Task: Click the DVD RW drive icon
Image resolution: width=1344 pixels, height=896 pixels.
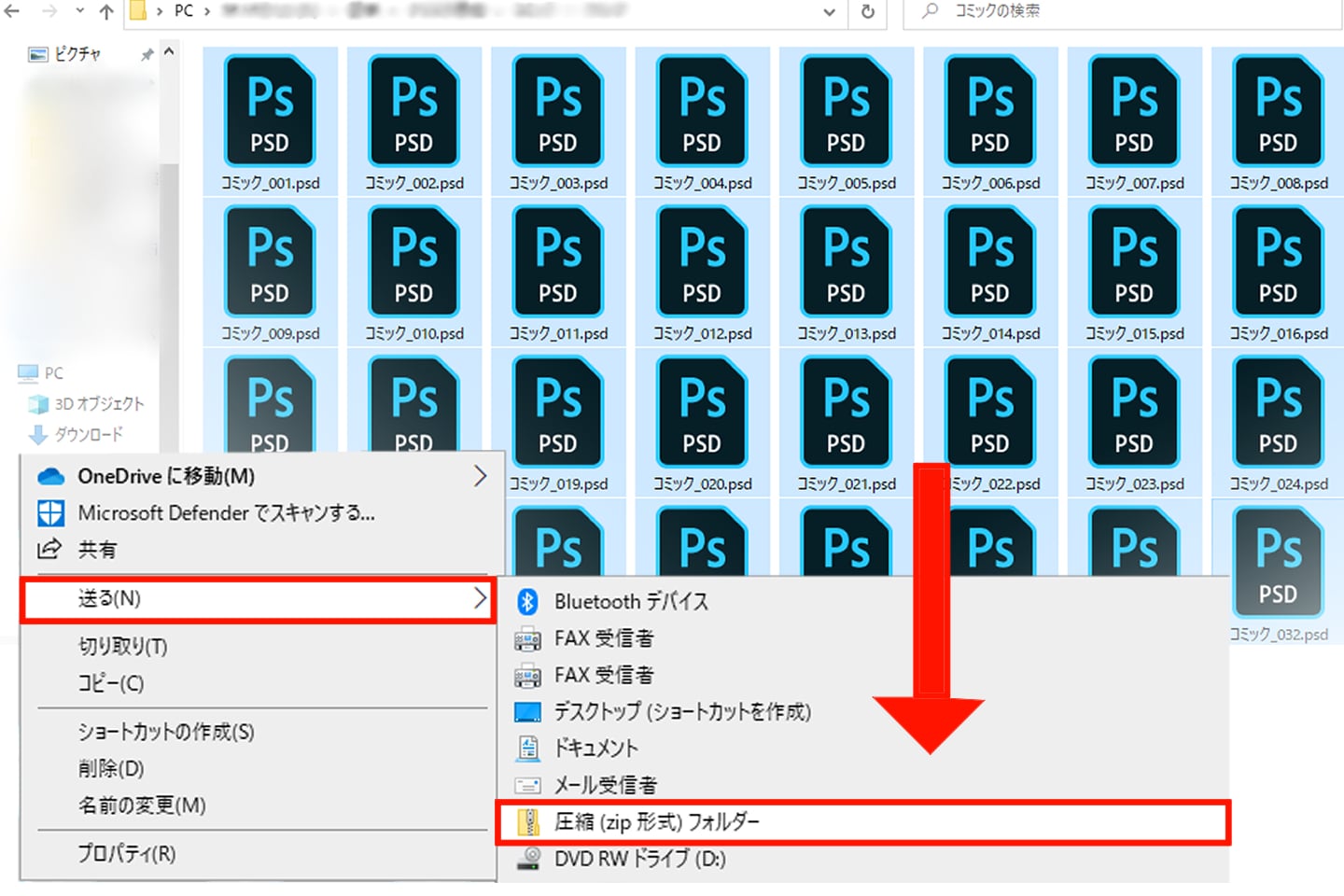Action: pos(528,859)
